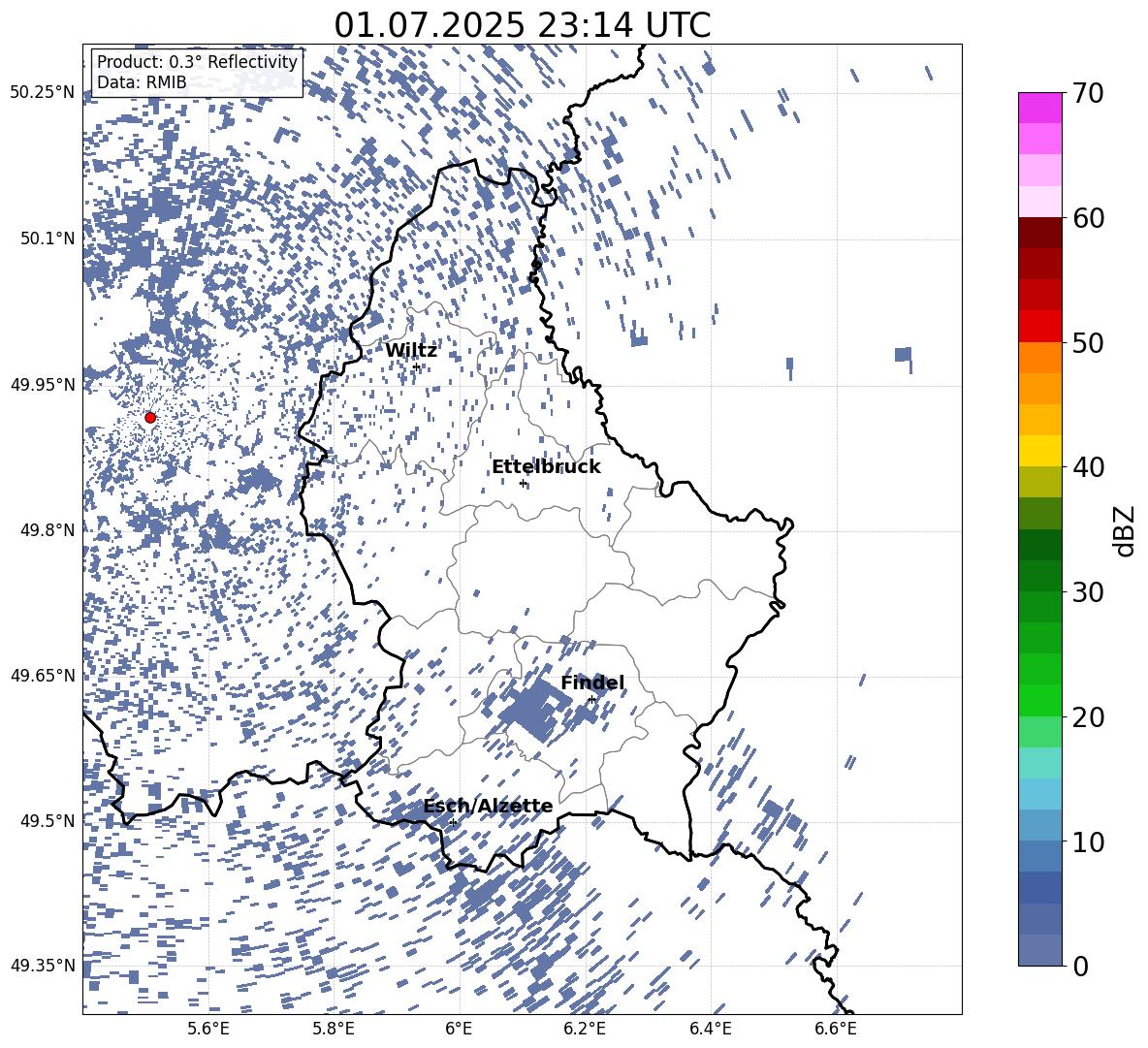Screen dimensions: 1148x1048
Task: Click the title 01.07.2025 23:14 UTC
Action: point(522,25)
